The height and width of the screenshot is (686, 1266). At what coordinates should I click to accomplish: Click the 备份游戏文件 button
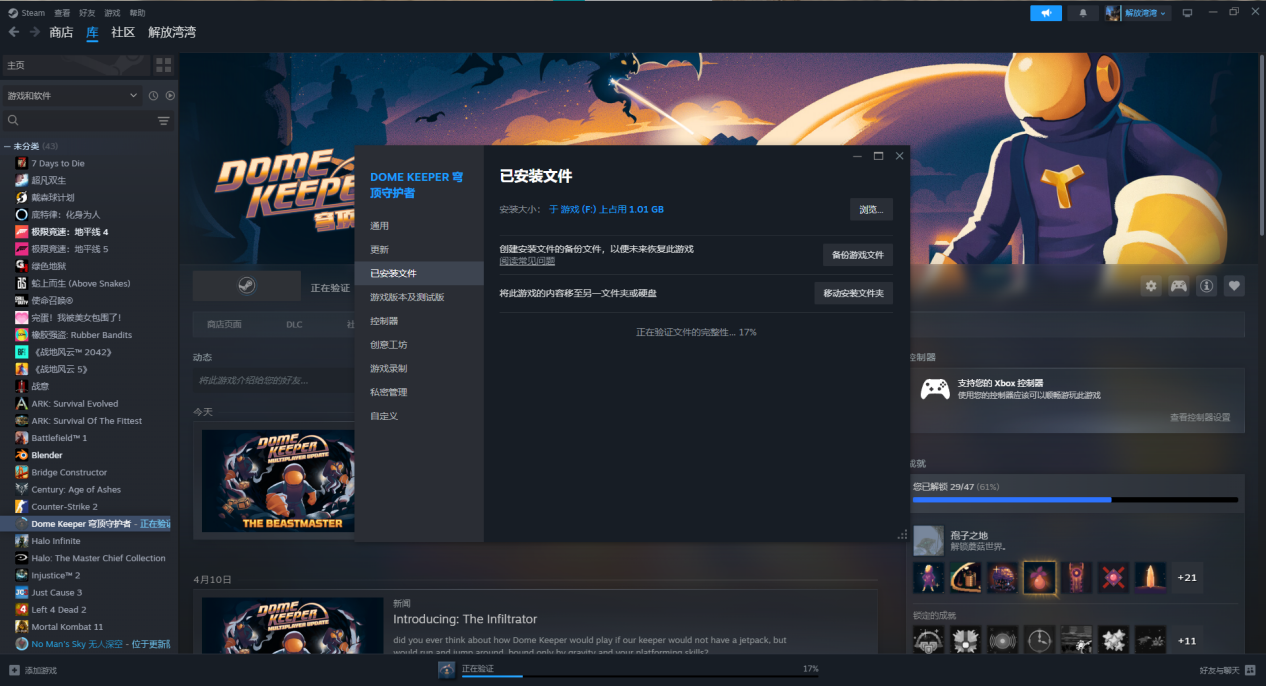[x=858, y=255]
